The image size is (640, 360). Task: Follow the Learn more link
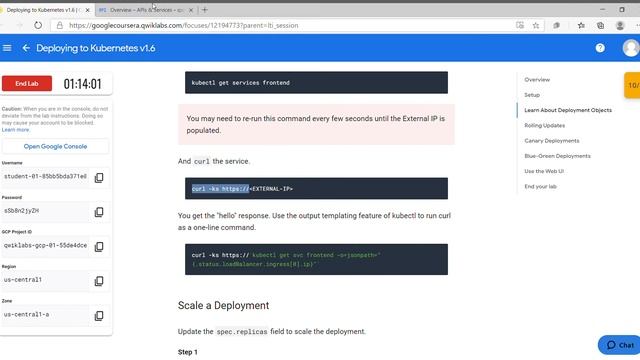point(16,130)
